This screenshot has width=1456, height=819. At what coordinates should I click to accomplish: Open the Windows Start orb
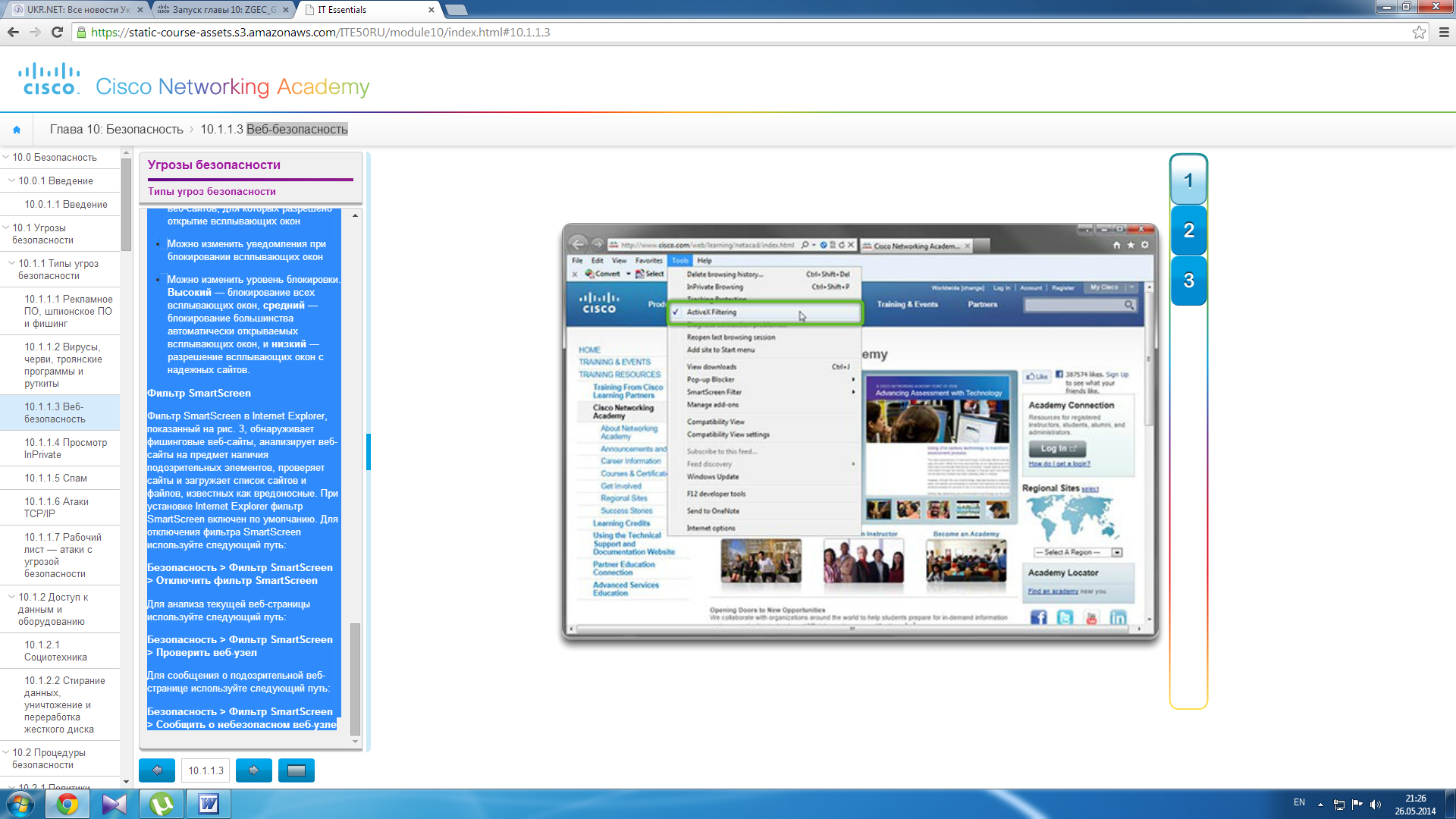[x=20, y=804]
